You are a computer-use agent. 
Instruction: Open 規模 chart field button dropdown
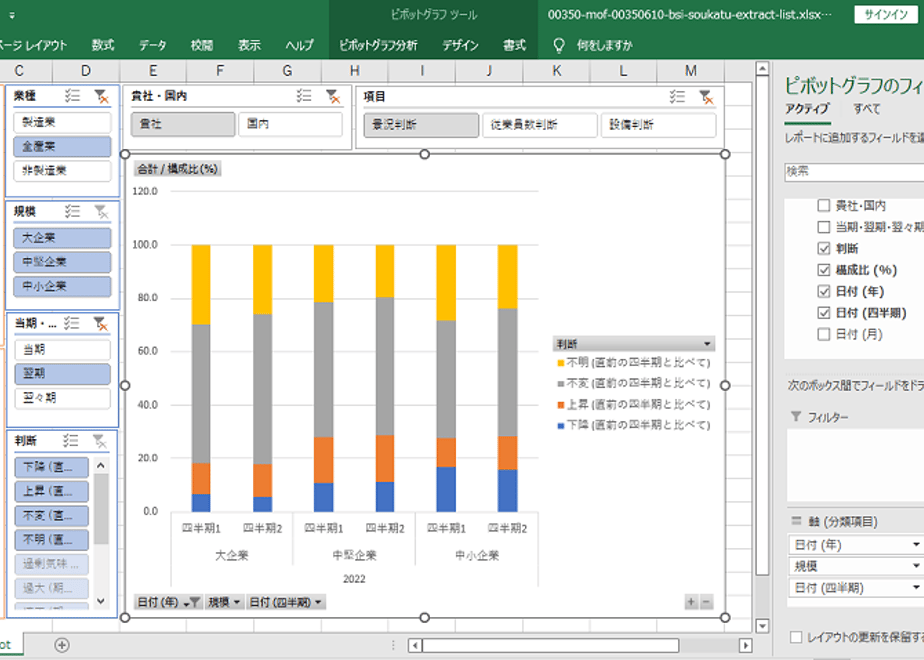223,602
